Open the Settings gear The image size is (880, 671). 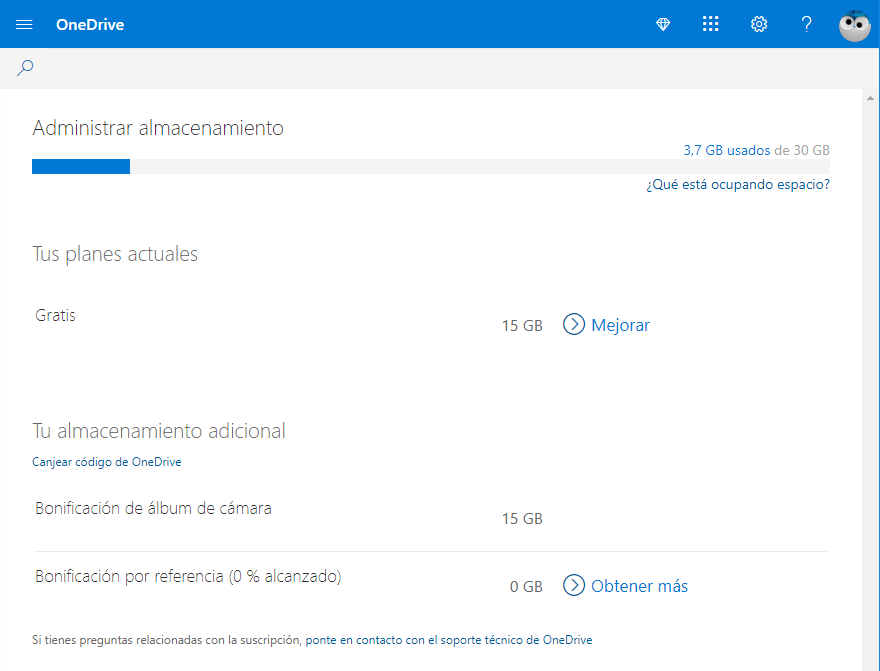click(x=759, y=24)
